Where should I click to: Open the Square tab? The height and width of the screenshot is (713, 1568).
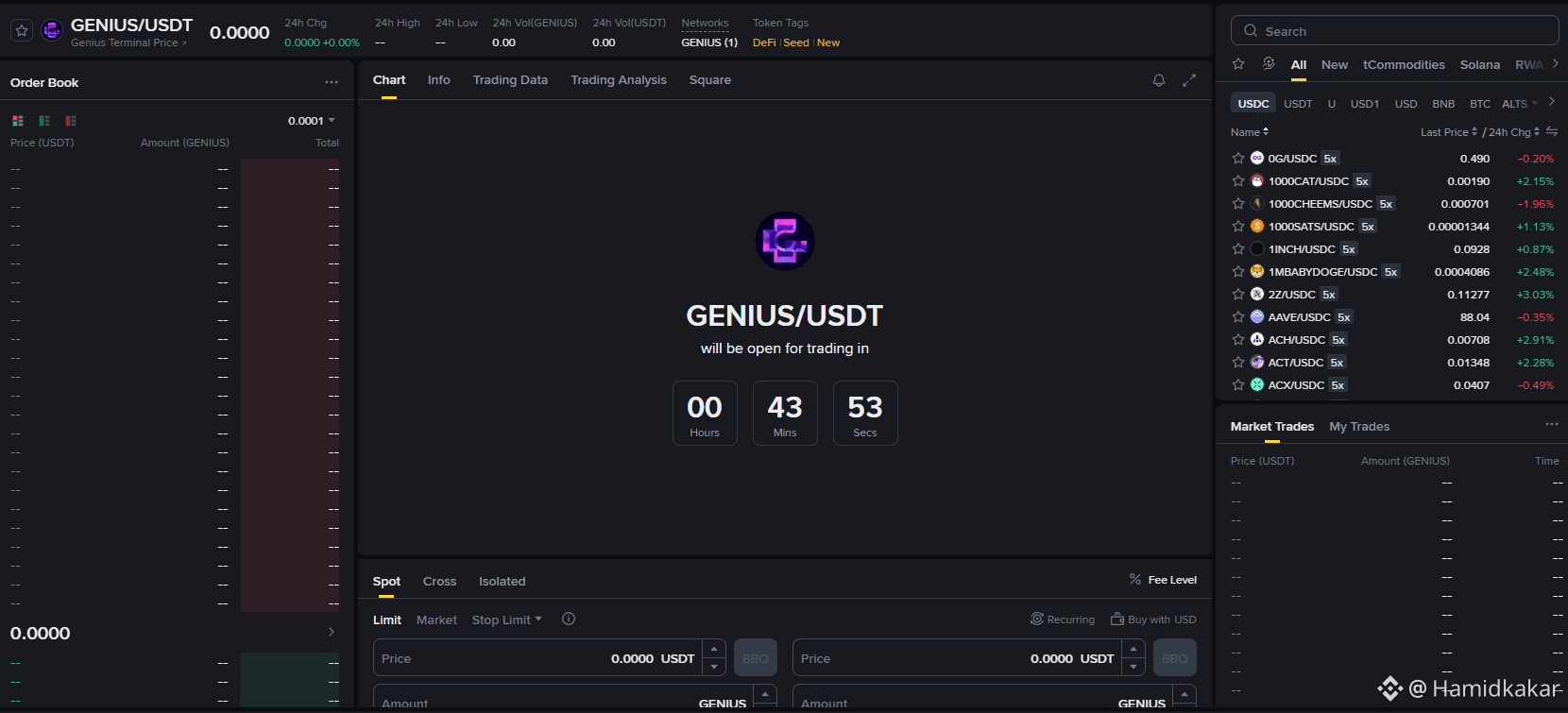(710, 80)
